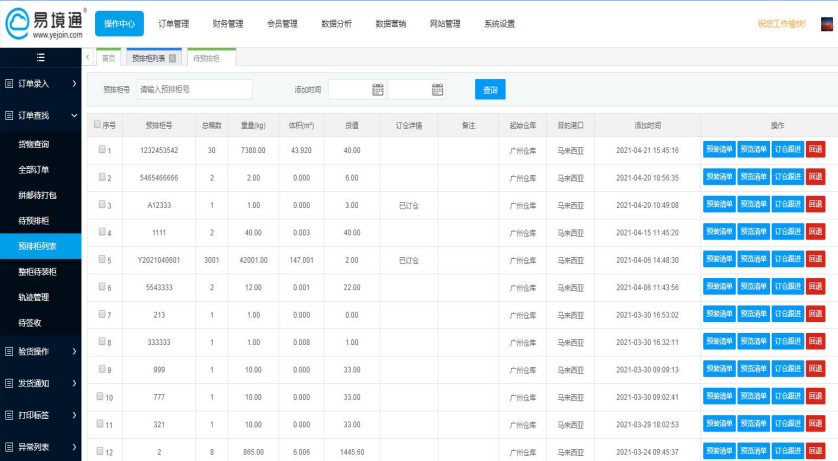Click the blue 查询 search button
838x461 pixels.
490,90
